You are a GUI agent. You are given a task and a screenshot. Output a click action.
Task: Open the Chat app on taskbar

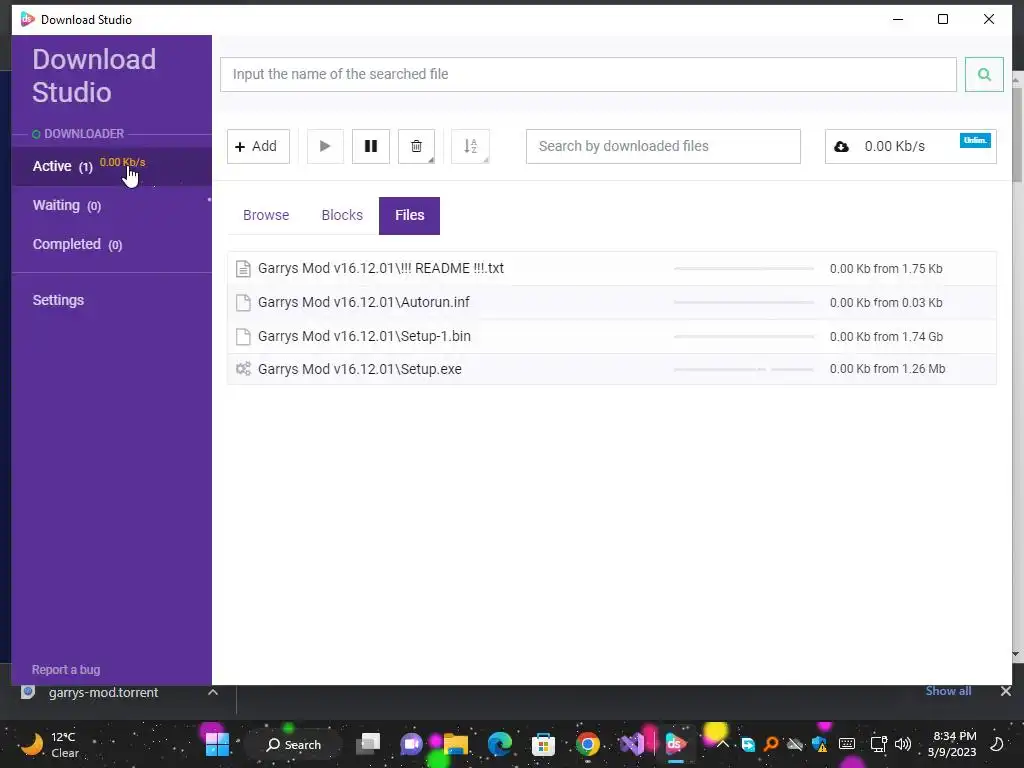coord(411,744)
